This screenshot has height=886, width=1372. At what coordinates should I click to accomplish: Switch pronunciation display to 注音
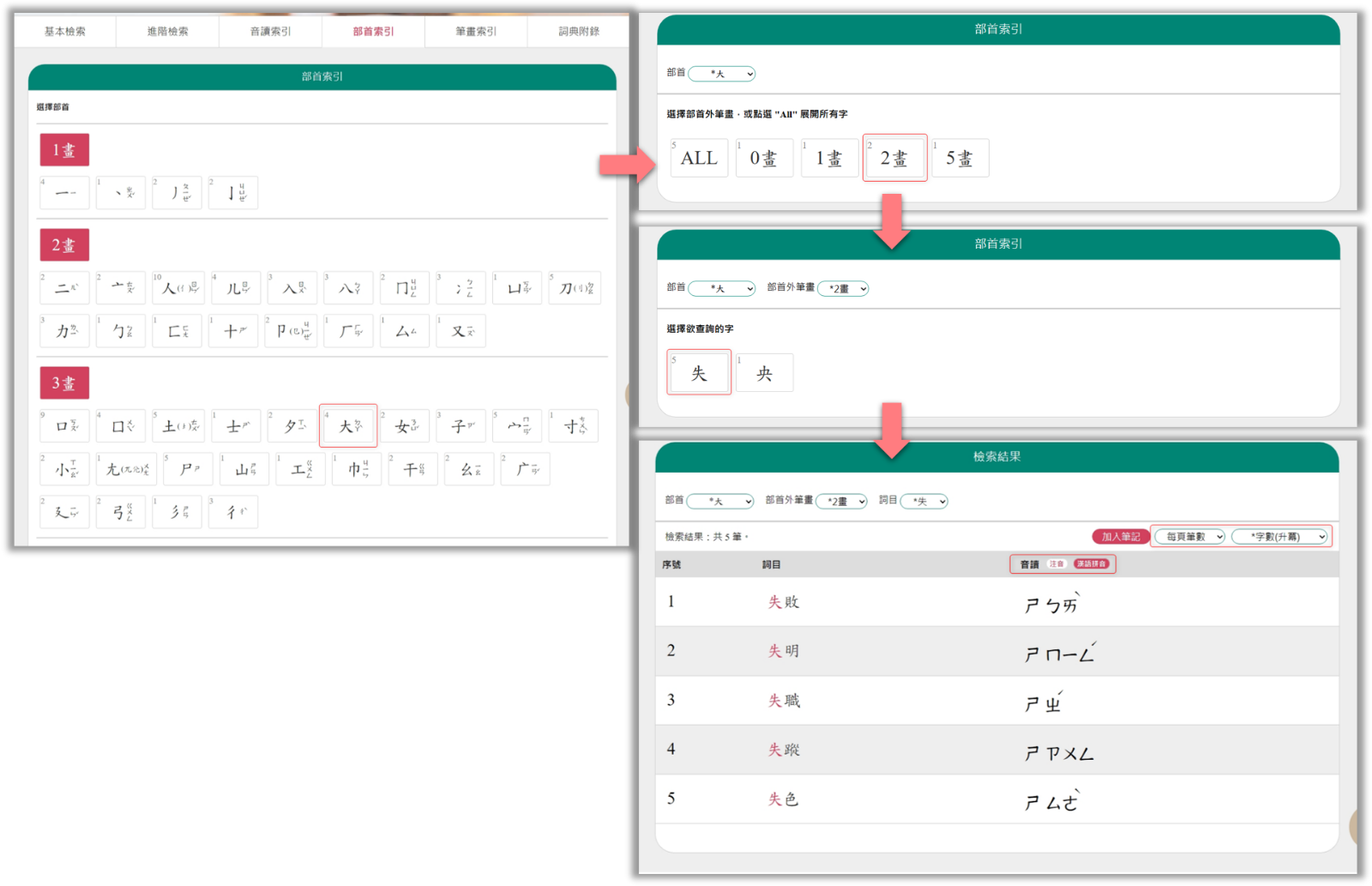1056,564
